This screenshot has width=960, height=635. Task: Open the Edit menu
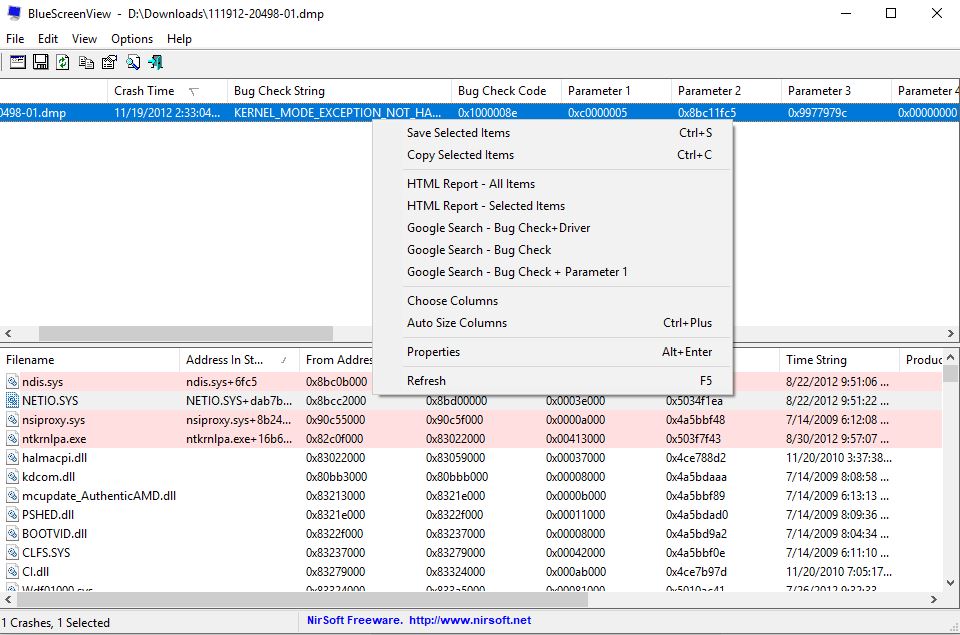(x=48, y=39)
